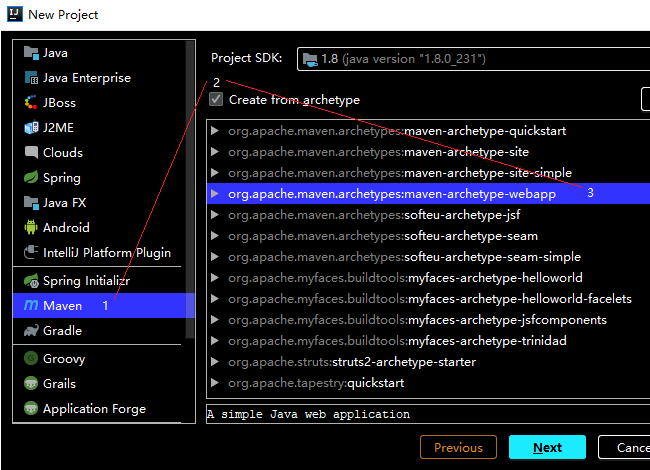Open the Project SDK dropdown
The image size is (650, 470).
473,59
